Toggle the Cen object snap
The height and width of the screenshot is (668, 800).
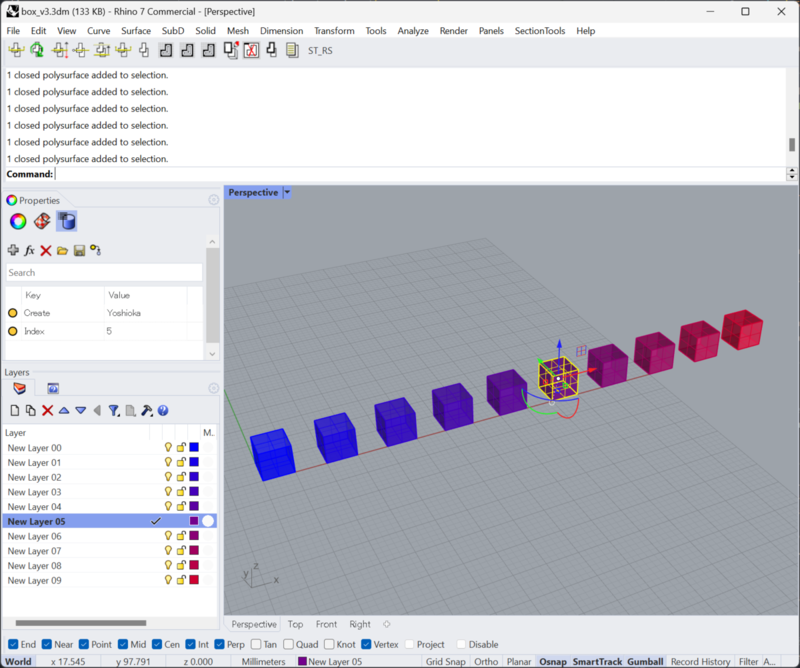coord(157,644)
